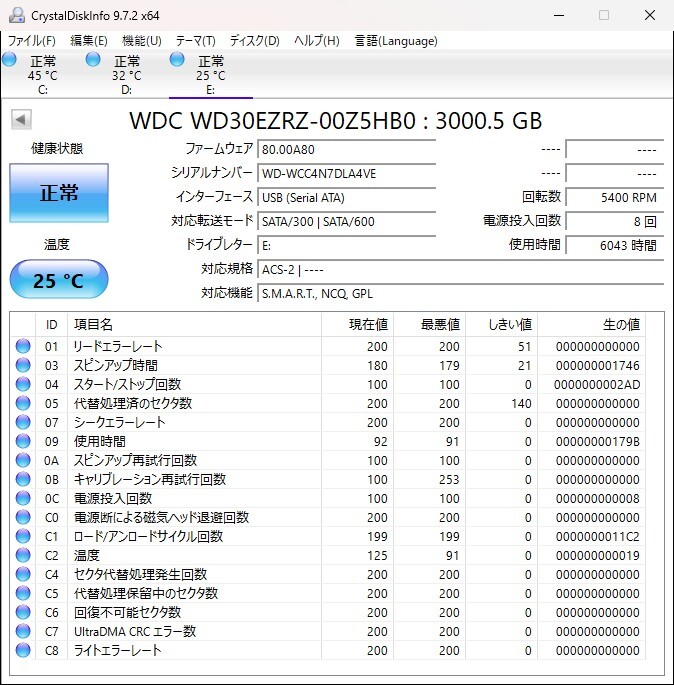The image size is (674, 685).
Task: Click the しきい値 column header
Action: tap(502, 325)
